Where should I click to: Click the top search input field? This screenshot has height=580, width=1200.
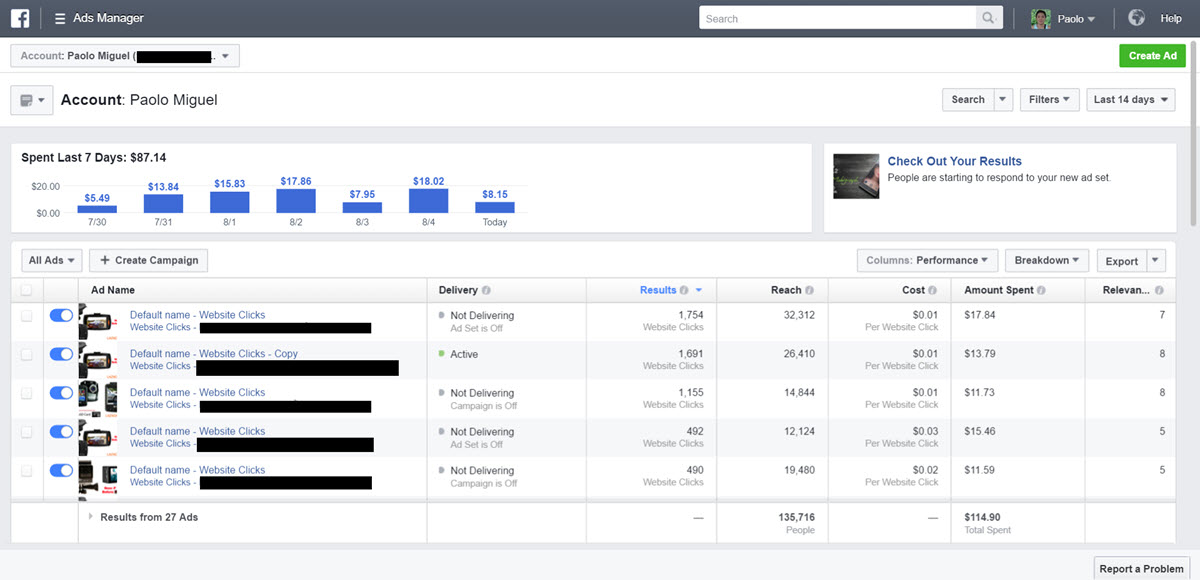click(x=837, y=18)
